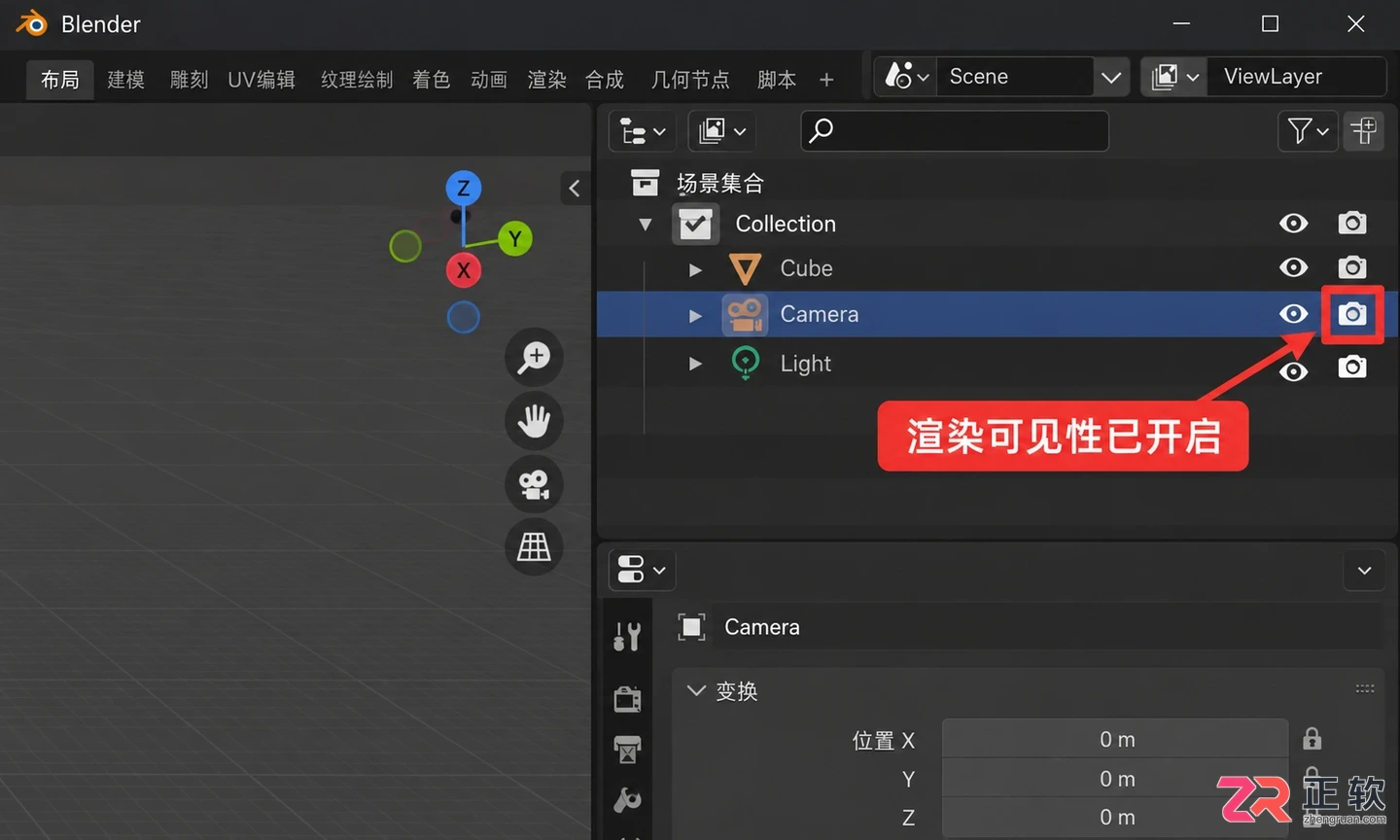Screen dimensions: 1400x840
Task: Click the outliner search field
Action: (955, 130)
